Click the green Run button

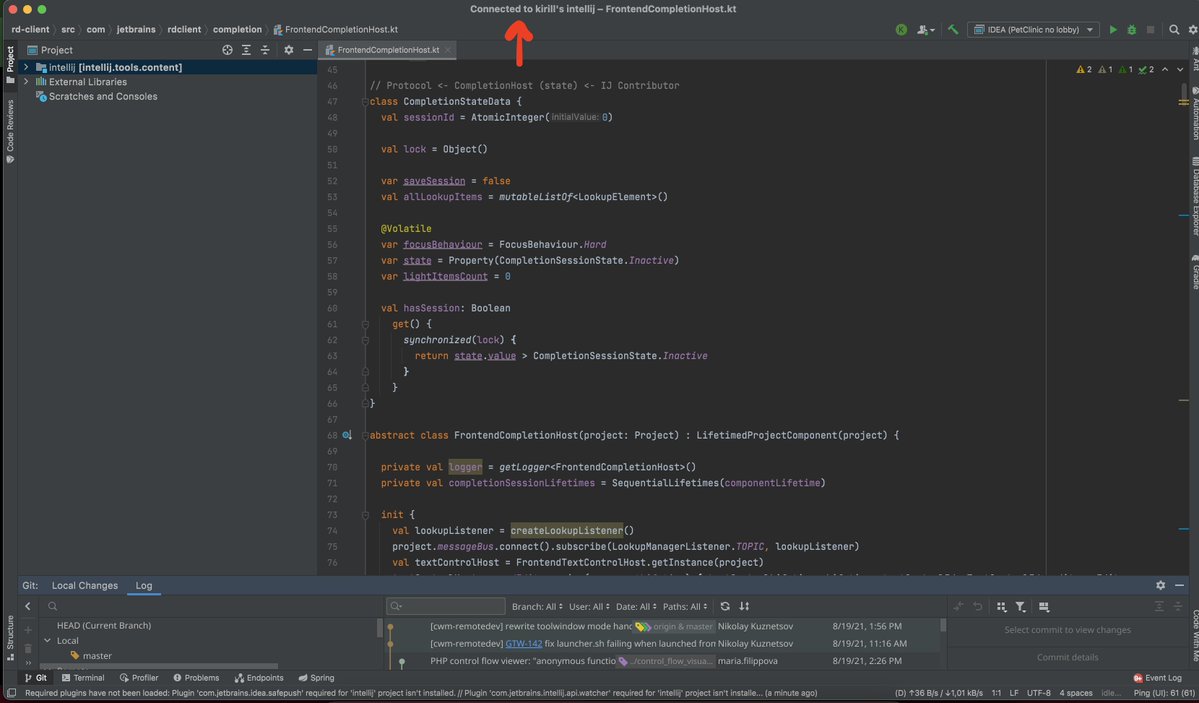[x=1113, y=30]
